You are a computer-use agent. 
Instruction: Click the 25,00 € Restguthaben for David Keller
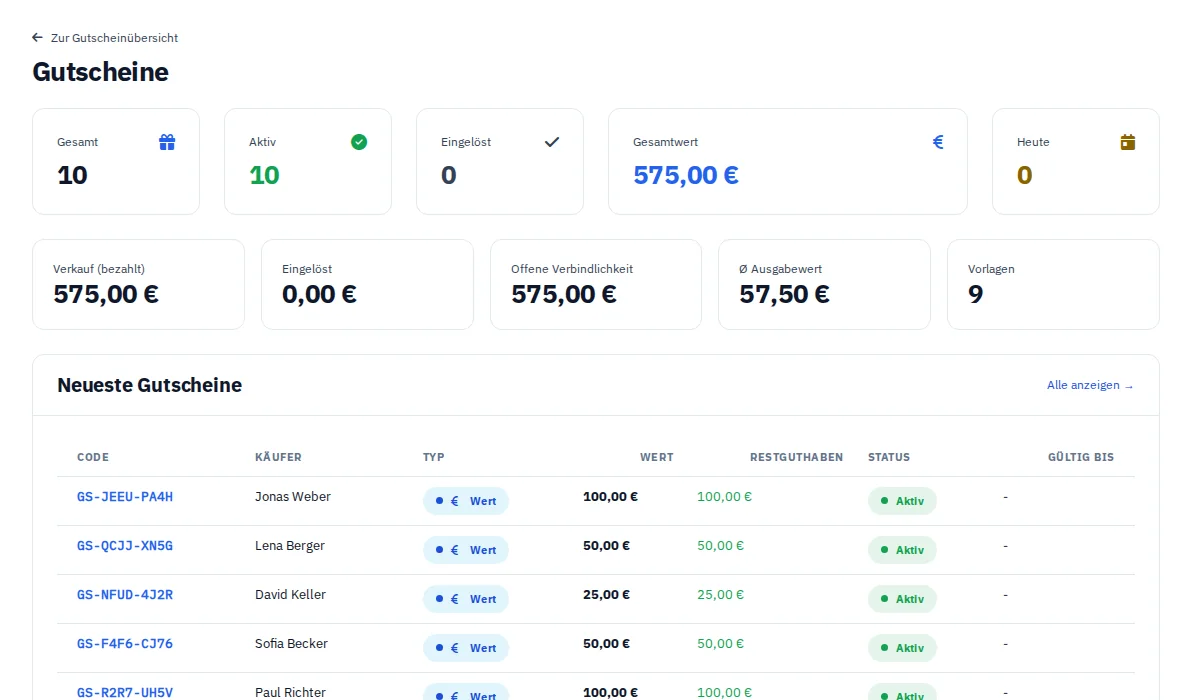[x=721, y=595]
